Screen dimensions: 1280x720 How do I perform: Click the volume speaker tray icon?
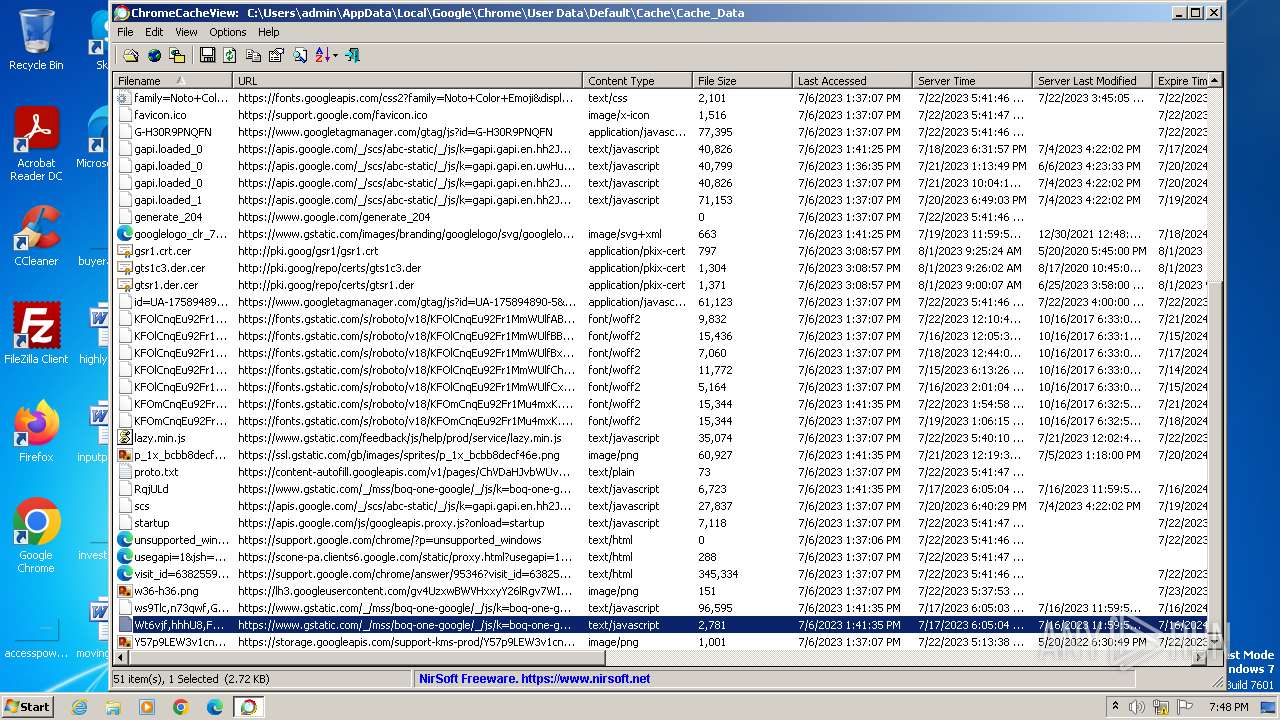click(1139, 707)
